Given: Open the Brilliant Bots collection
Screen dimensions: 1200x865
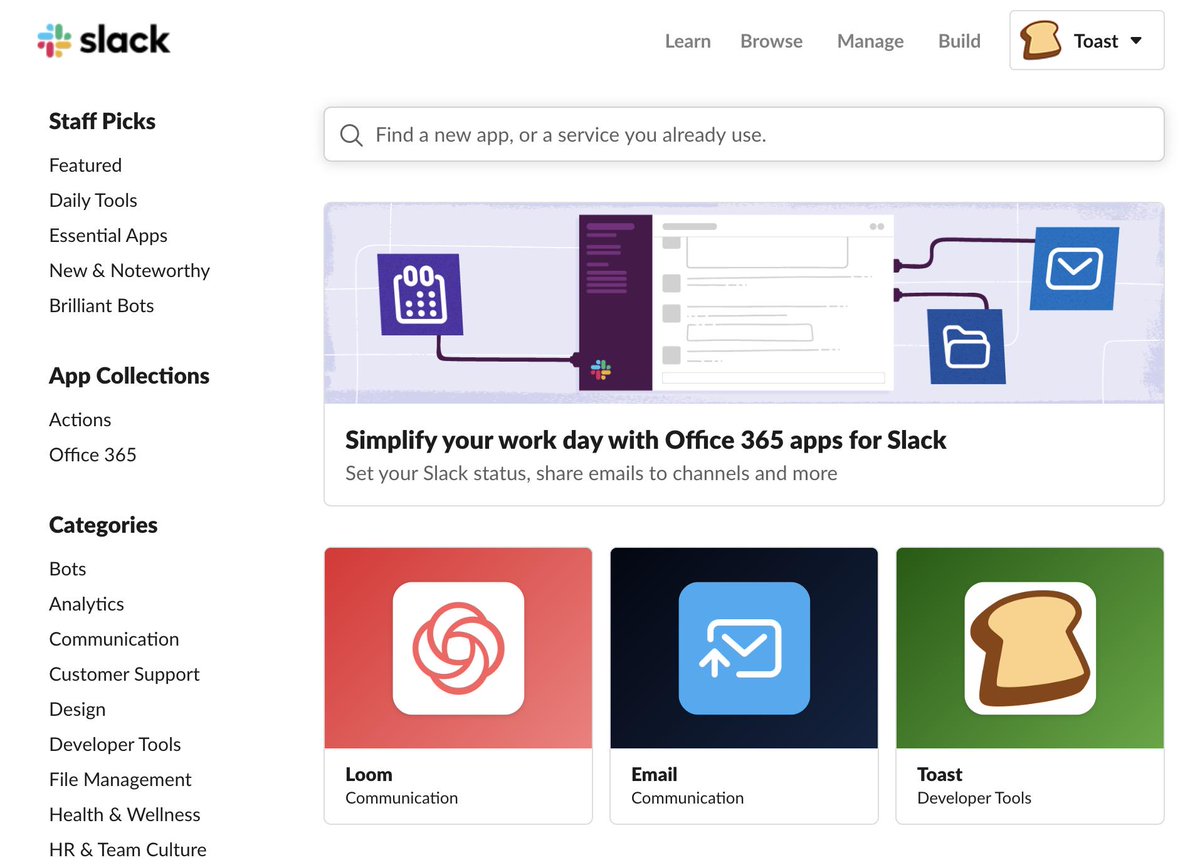Looking at the screenshot, I should click(101, 305).
